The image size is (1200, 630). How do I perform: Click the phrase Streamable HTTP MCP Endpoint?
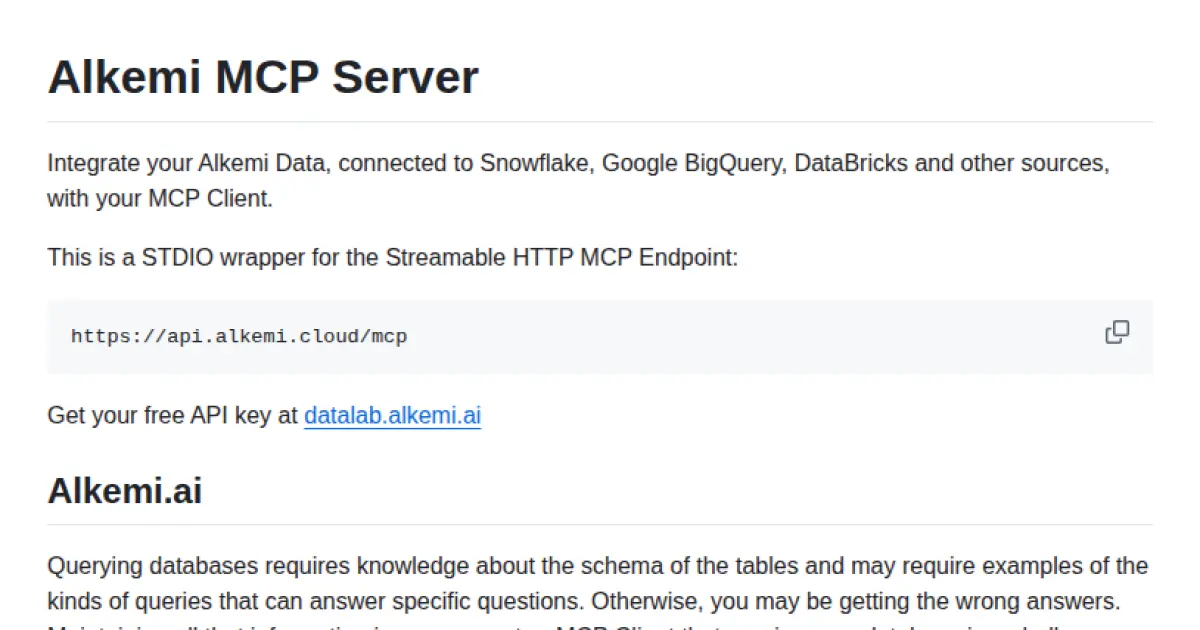point(561,257)
